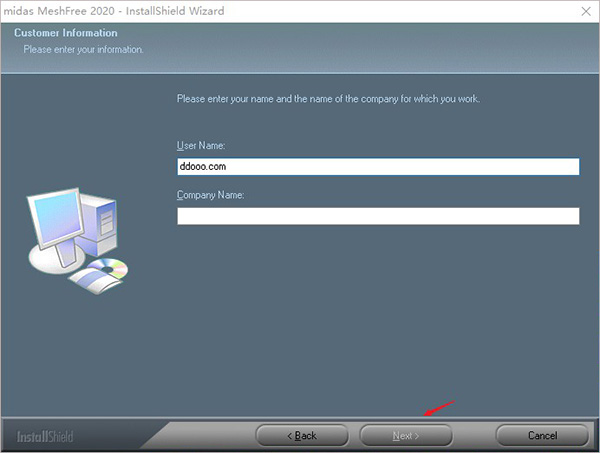Close the InstallShield Wizard window

[x=586, y=11]
